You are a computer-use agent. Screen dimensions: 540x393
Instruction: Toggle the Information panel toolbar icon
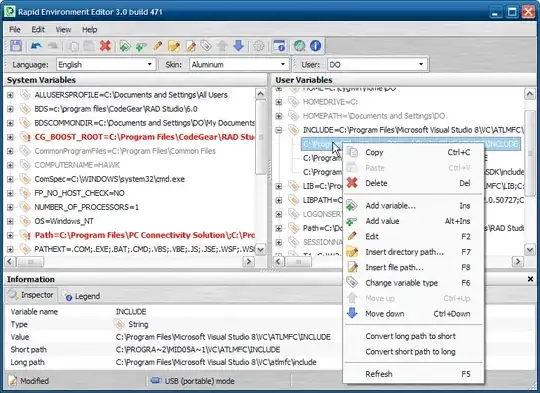point(279,46)
